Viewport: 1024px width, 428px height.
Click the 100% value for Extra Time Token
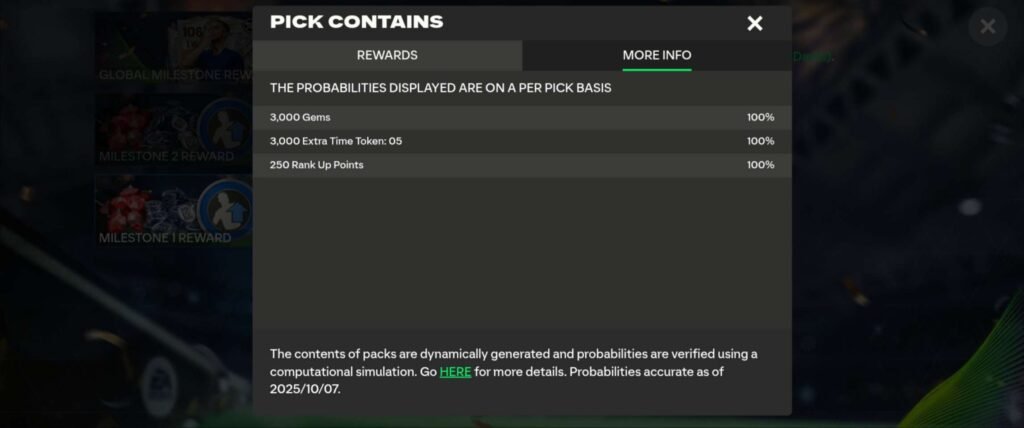click(760, 141)
